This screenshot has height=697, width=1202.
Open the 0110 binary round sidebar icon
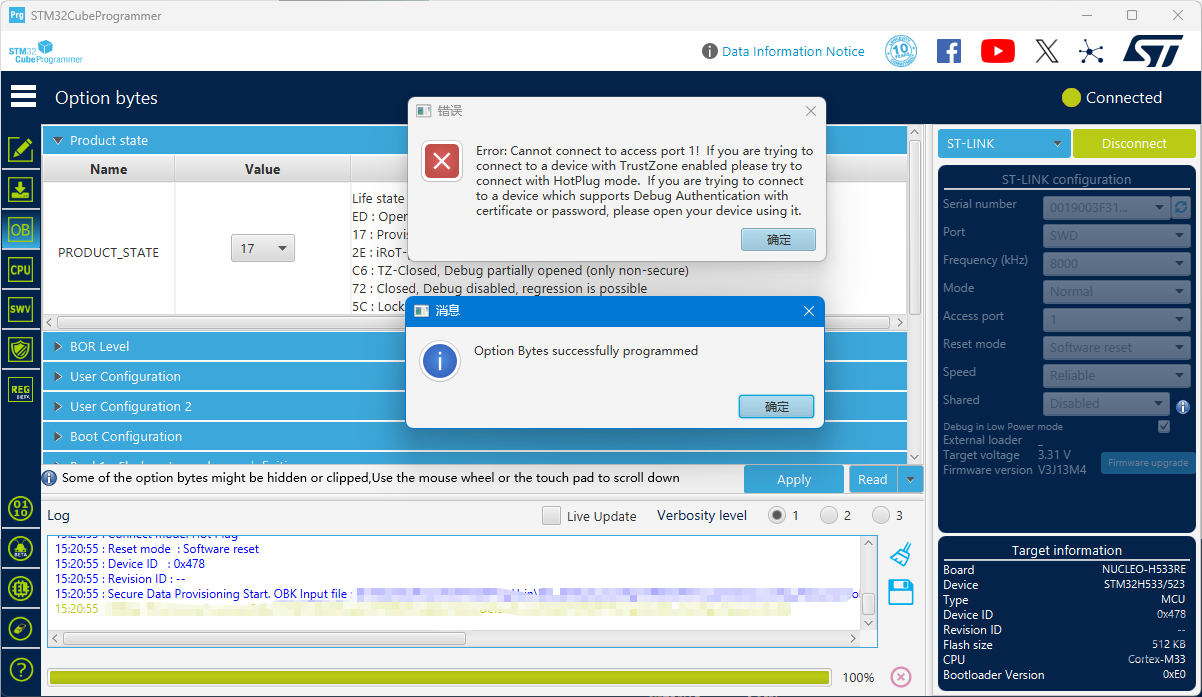21,508
